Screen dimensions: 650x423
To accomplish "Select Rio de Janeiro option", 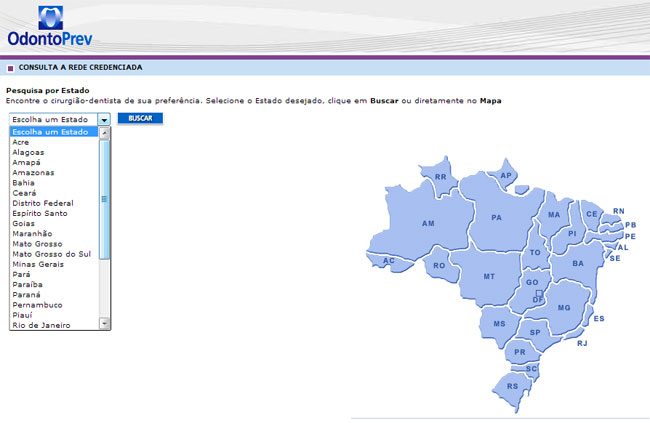I will [x=54, y=325].
